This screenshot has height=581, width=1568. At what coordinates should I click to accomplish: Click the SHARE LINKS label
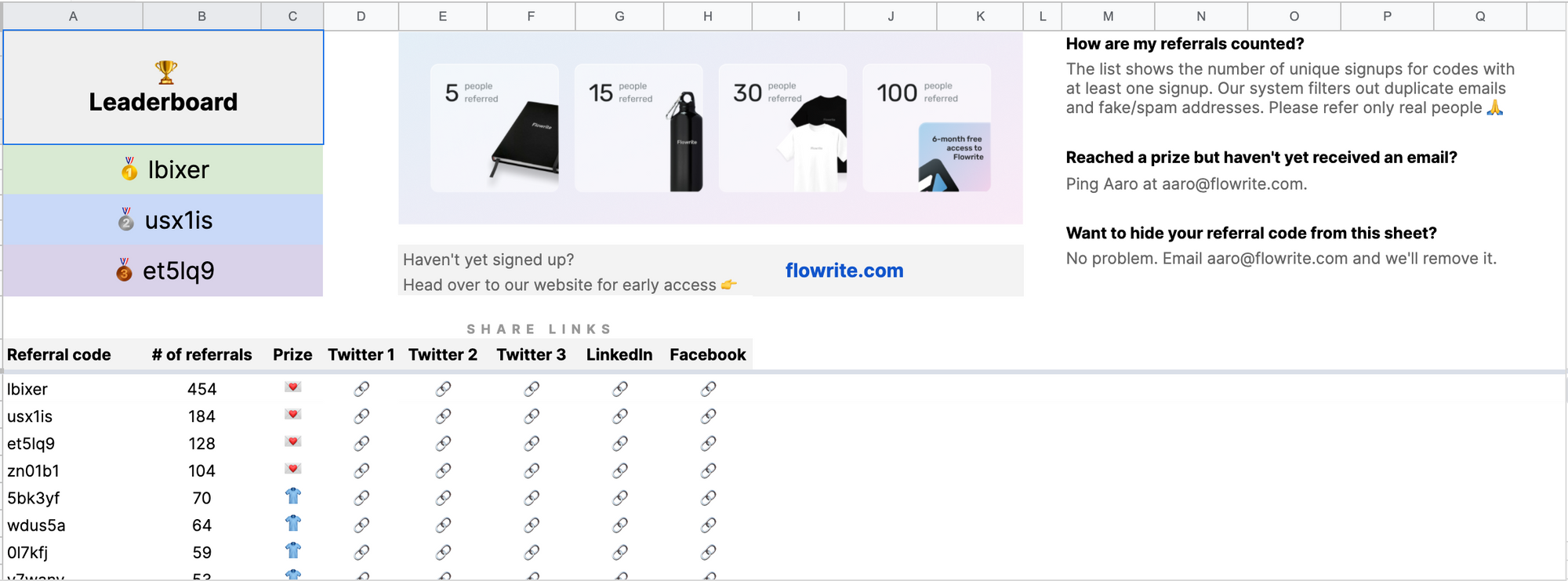pyautogui.click(x=539, y=329)
